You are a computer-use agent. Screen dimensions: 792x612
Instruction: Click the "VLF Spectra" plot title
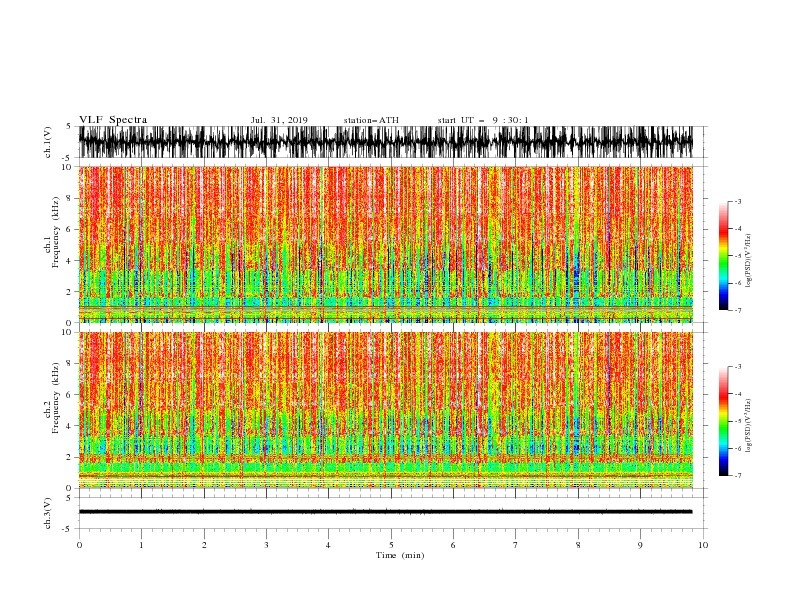tap(113, 120)
